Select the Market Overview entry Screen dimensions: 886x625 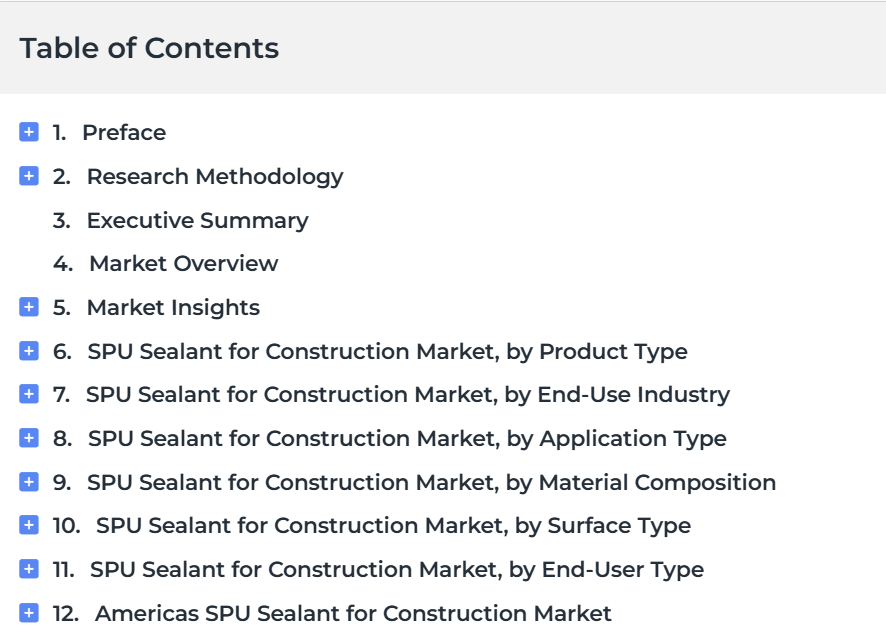coord(183,264)
